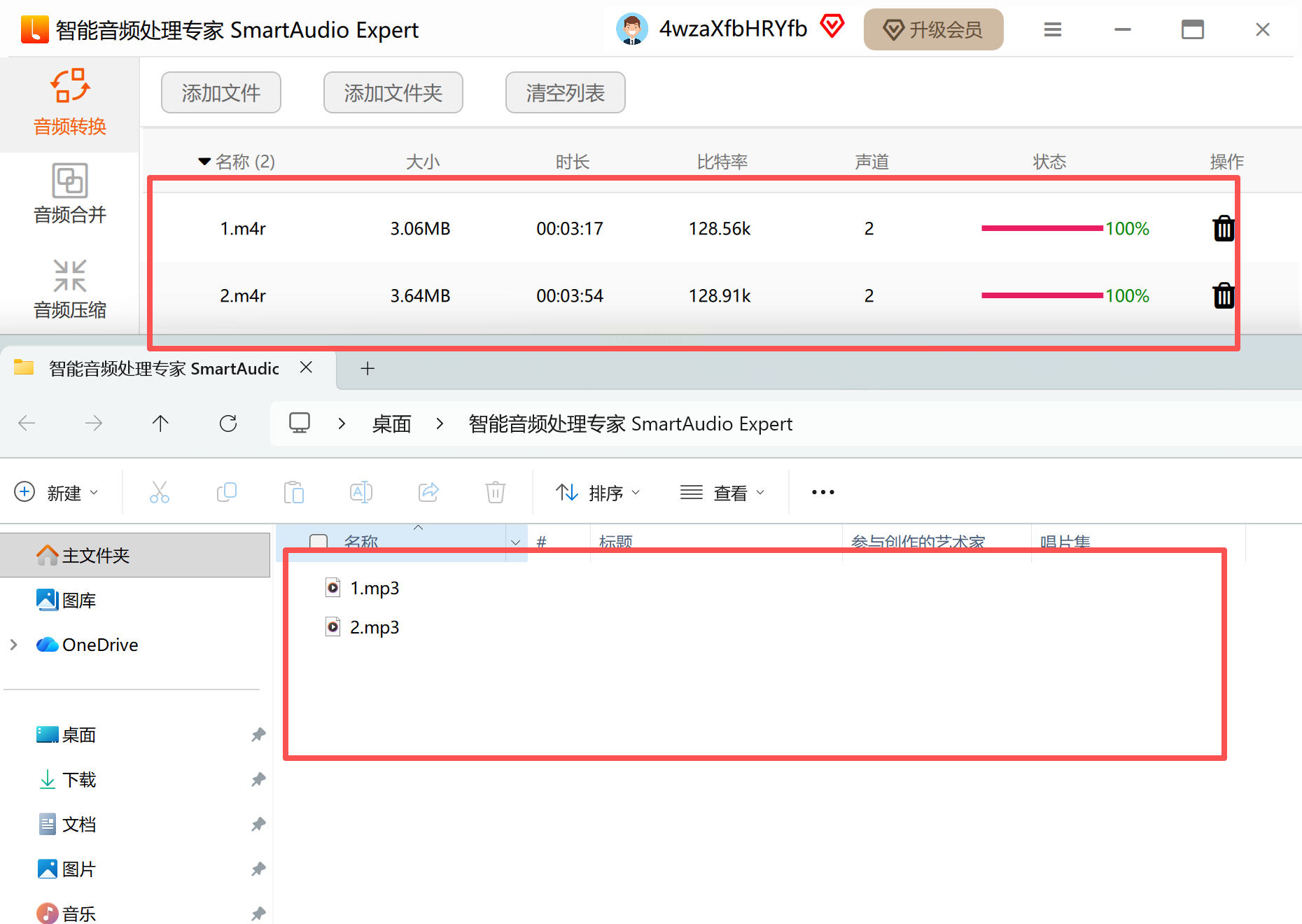Viewport: 1302px width, 924px height.
Task: Open the 音频合并 audio merge module
Action: (x=70, y=194)
